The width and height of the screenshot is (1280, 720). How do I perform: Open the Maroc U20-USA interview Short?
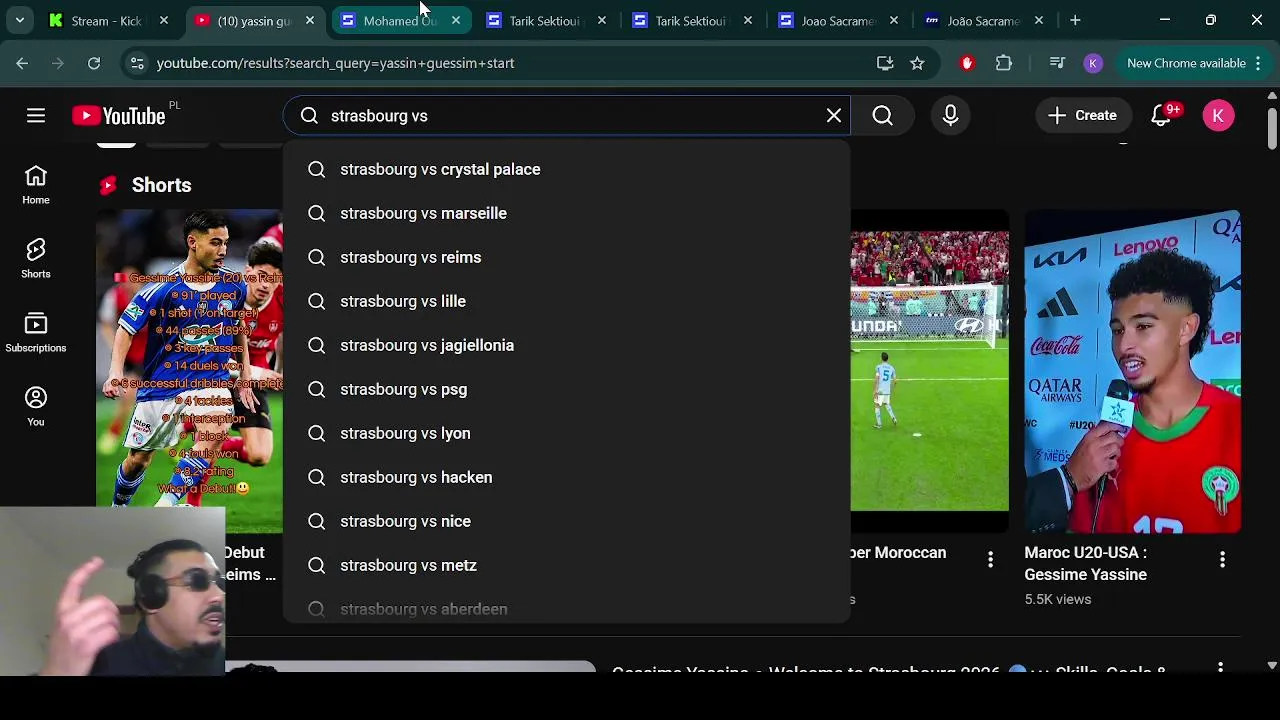pyautogui.click(x=1133, y=370)
